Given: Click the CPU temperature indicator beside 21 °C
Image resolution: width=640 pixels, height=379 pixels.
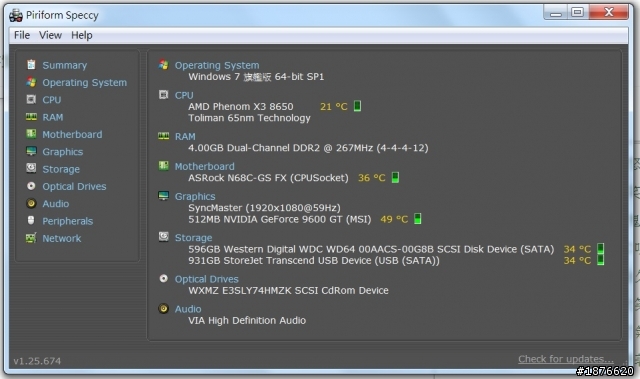Looking at the screenshot, I should click(357, 106).
